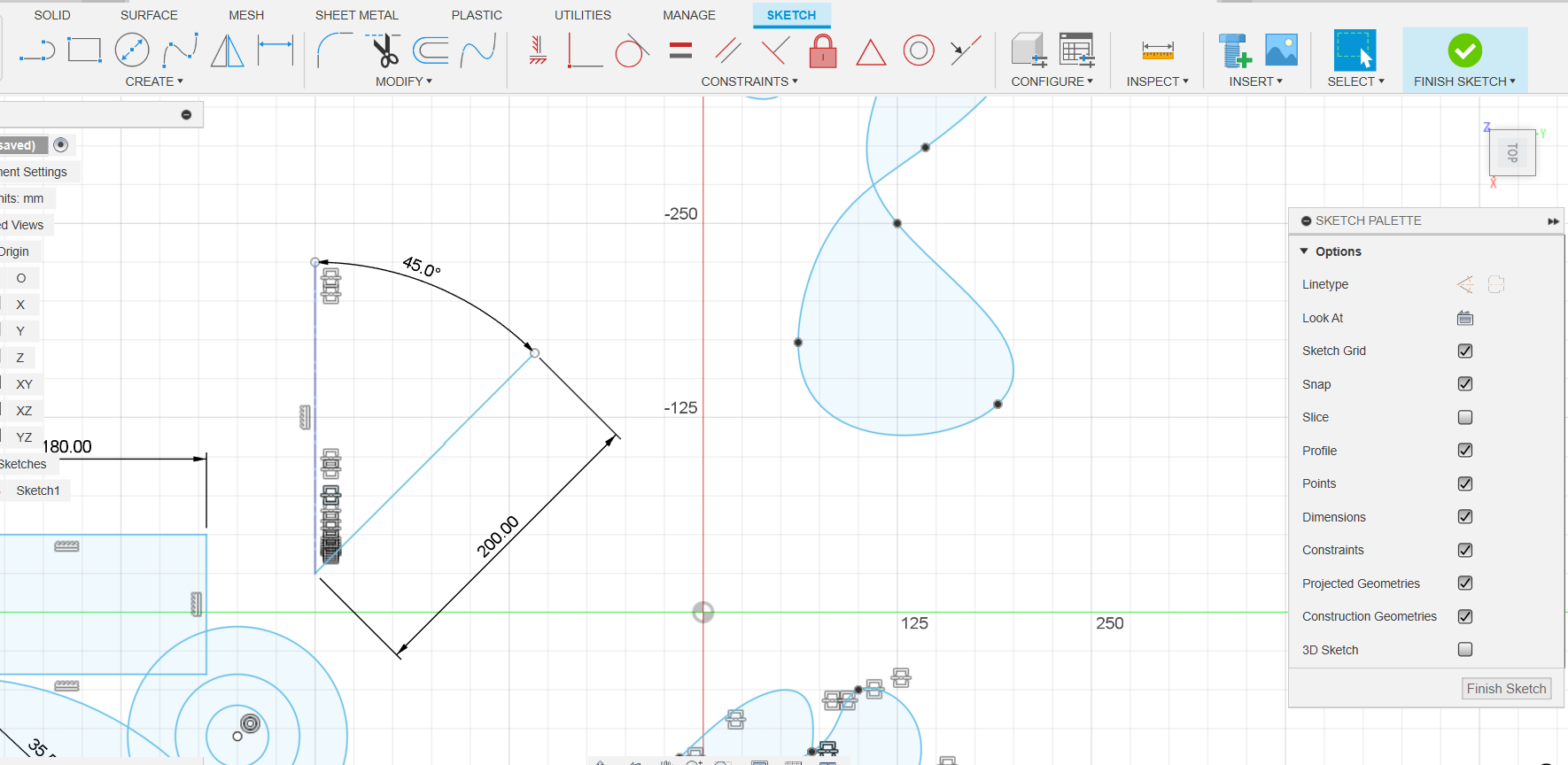Toggle the Projected Geometries checkbox
The width and height of the screenshot is (1568, 765).
[x=1465, y=583]
